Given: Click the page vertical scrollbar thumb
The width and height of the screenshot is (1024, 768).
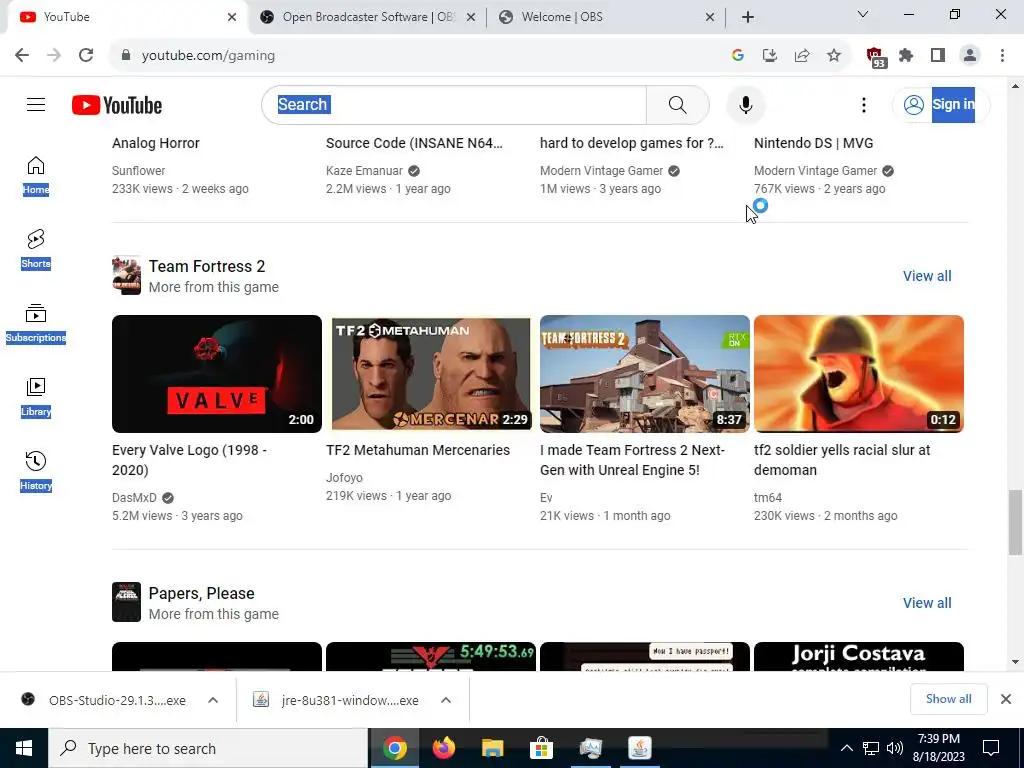Looking at the screenshot, I should coord(1015,521).
